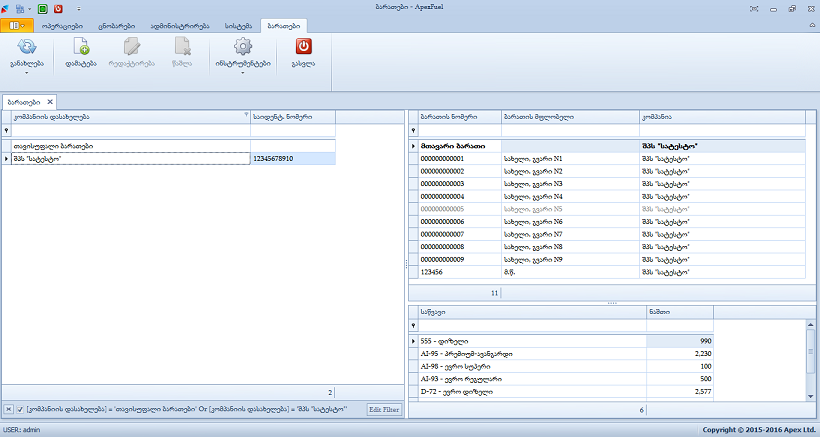Click the auto-filter row icon in the cards grid

(413, 131)
